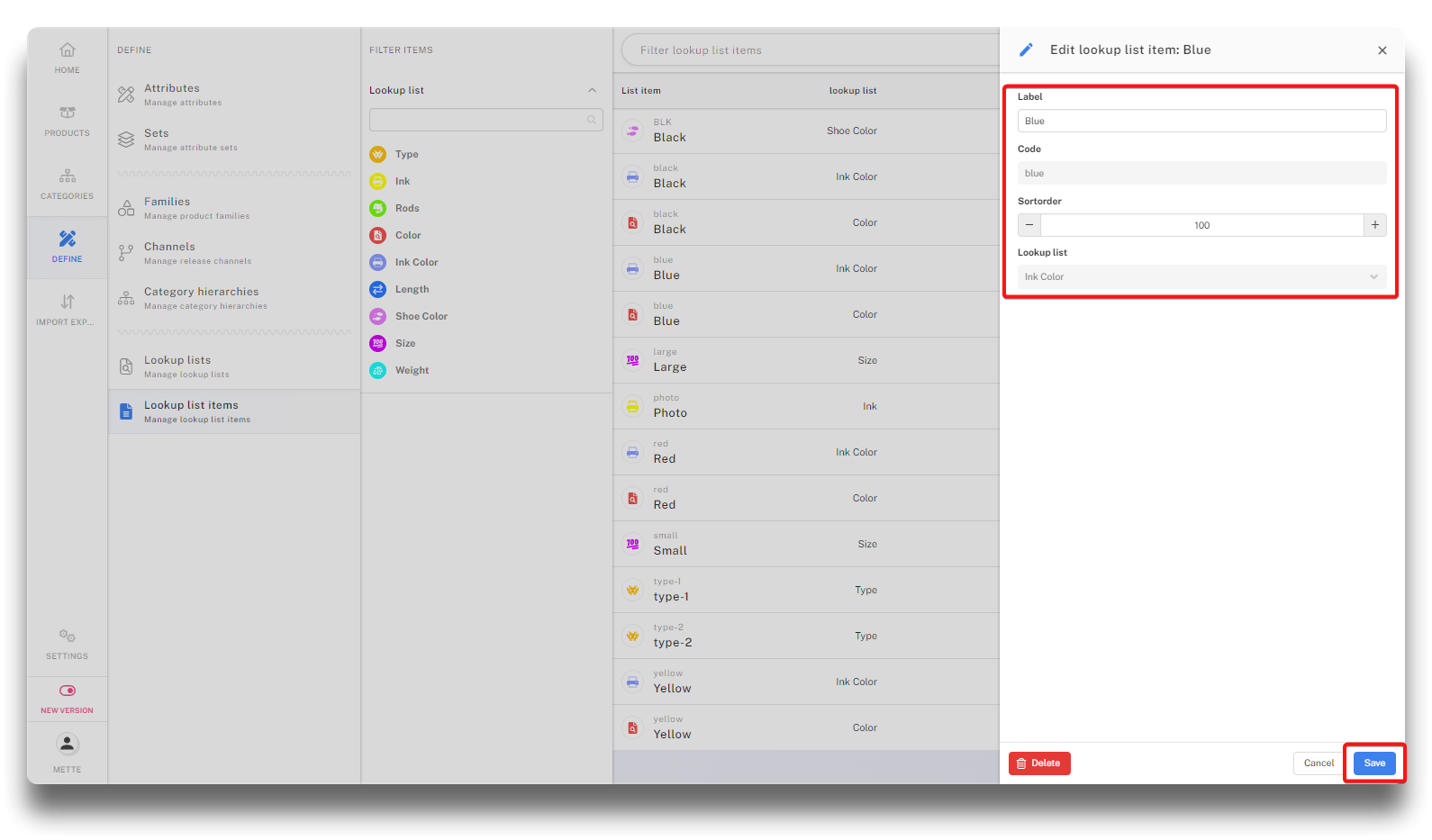Screen dimensions: 1432x840
Task: Close the Edit lookup list item panel
Action: click(1382, 50)
